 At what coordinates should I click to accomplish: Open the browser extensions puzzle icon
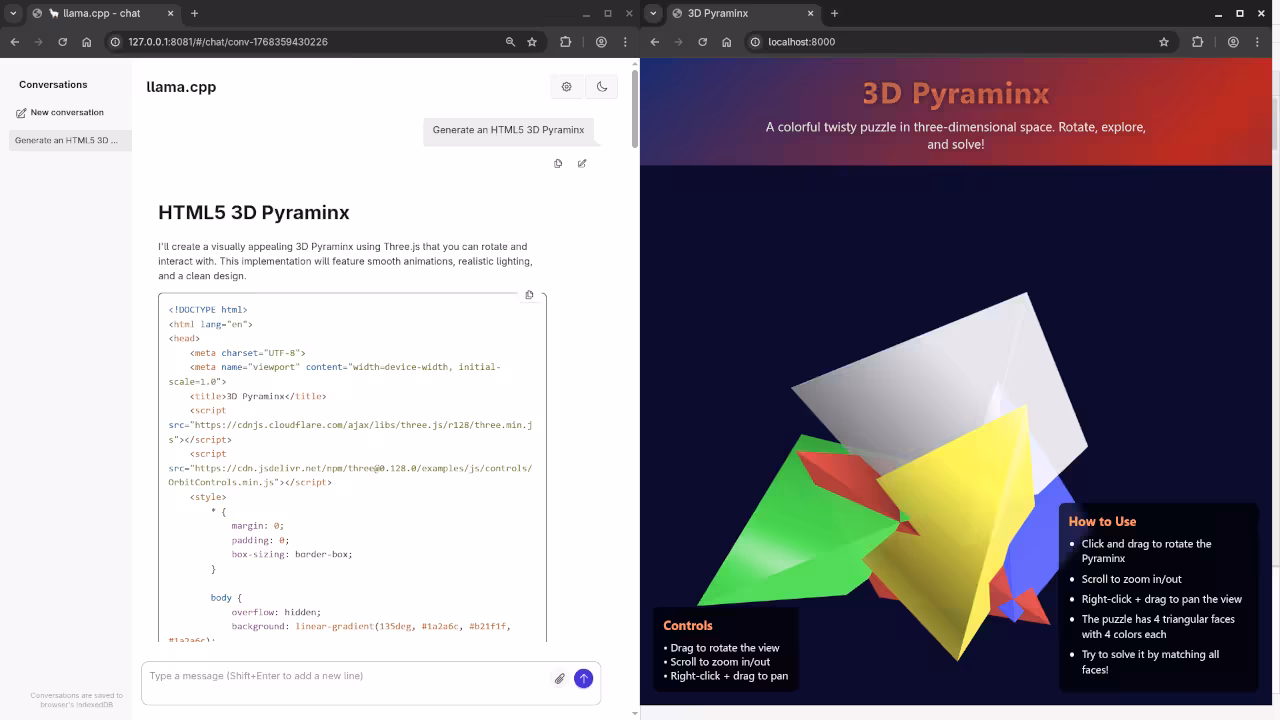pos(1197,42)
